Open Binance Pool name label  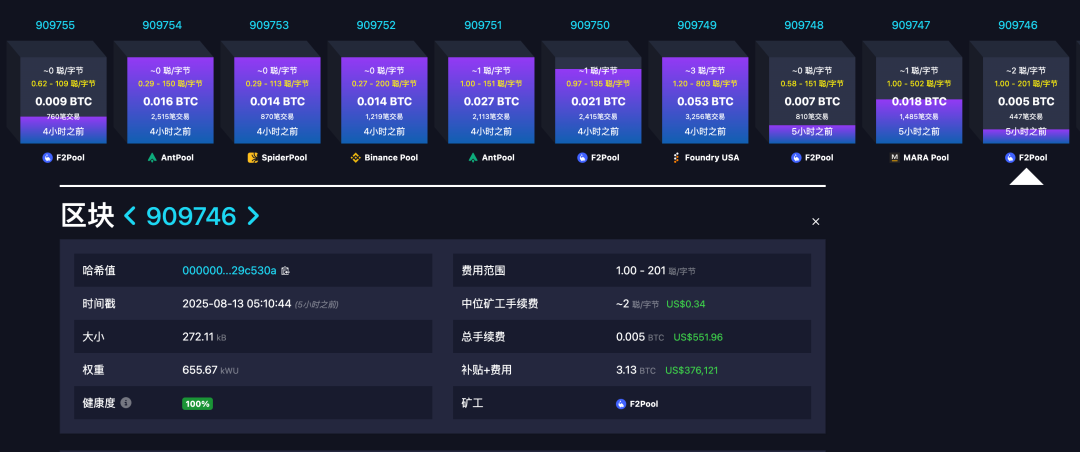tap(391, 158)
